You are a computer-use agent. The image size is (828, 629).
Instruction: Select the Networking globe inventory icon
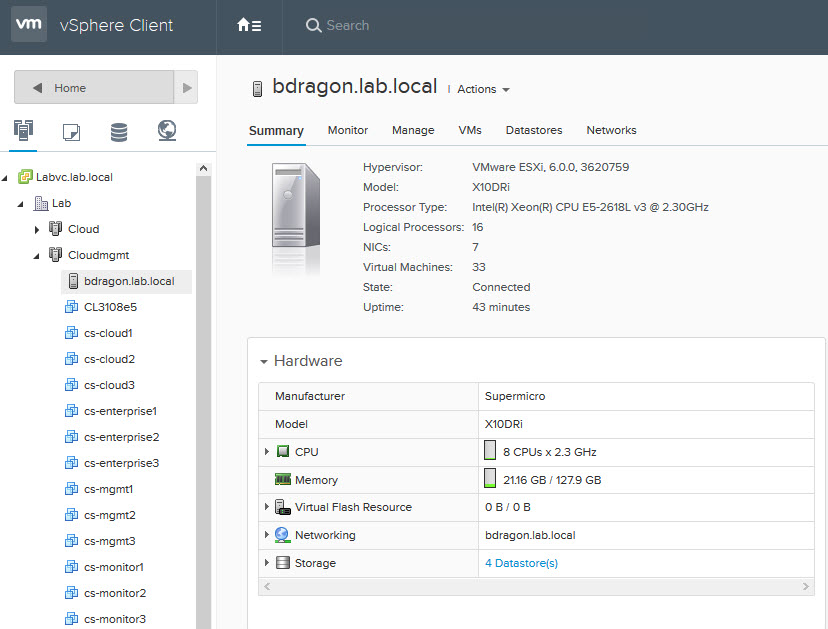[167, 130]
